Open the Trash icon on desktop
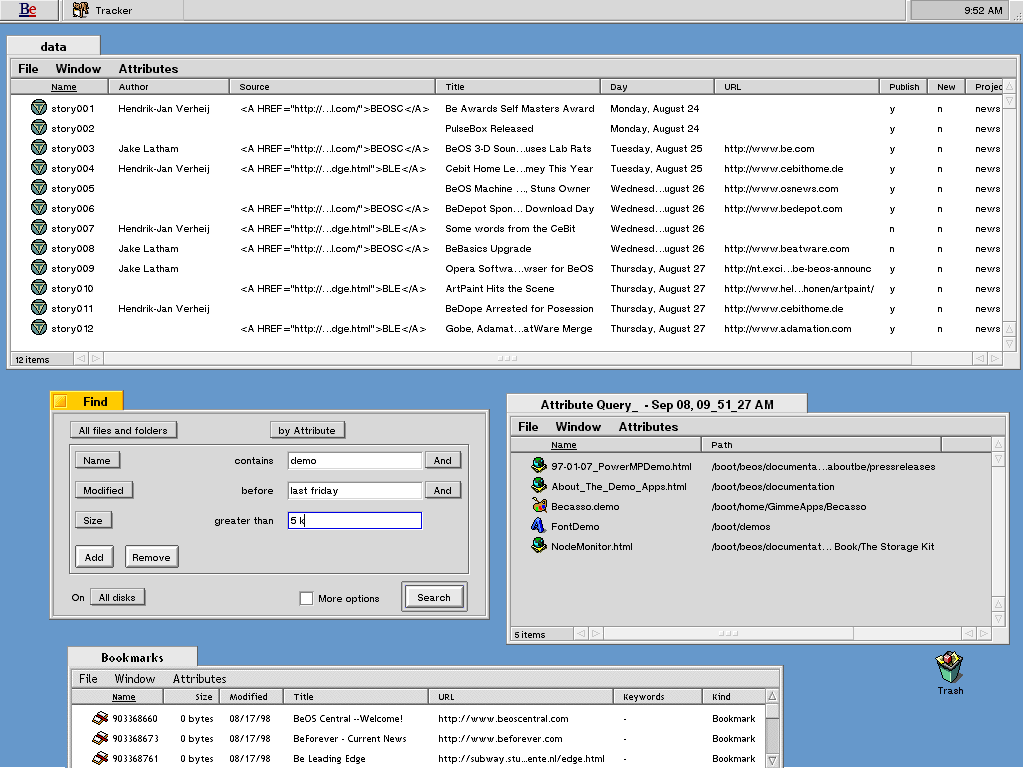This screenshot has height=768, width=1024. tap(949, 667)
